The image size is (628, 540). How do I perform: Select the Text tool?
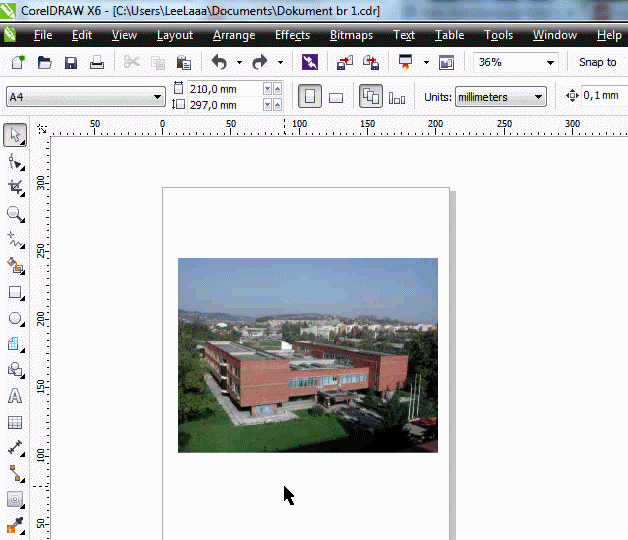point(15,396)
